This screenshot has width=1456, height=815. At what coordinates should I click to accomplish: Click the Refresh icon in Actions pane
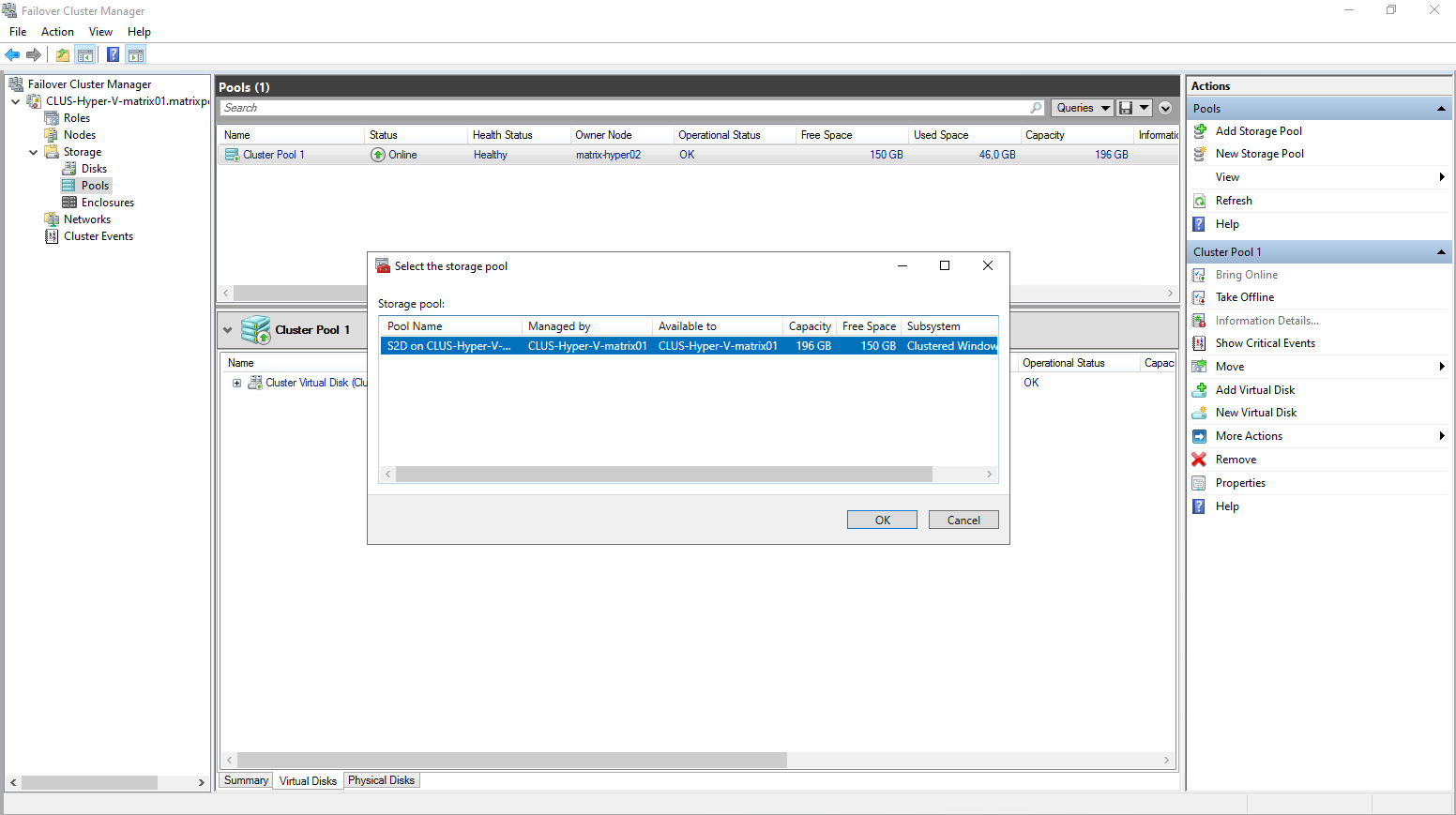tap(1199, 201)
